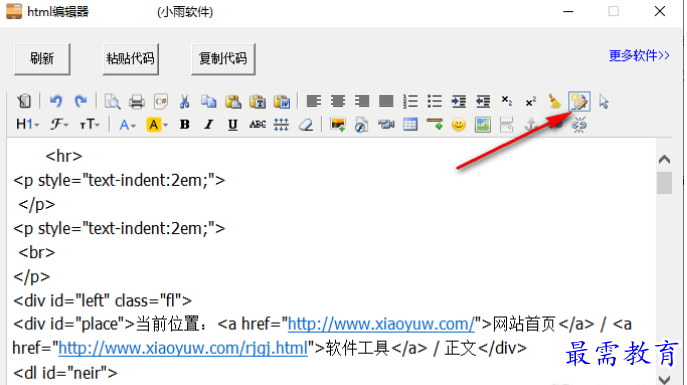Click the <dl id="neir"> line
The image size is (687, 385).
pos(65,373)
